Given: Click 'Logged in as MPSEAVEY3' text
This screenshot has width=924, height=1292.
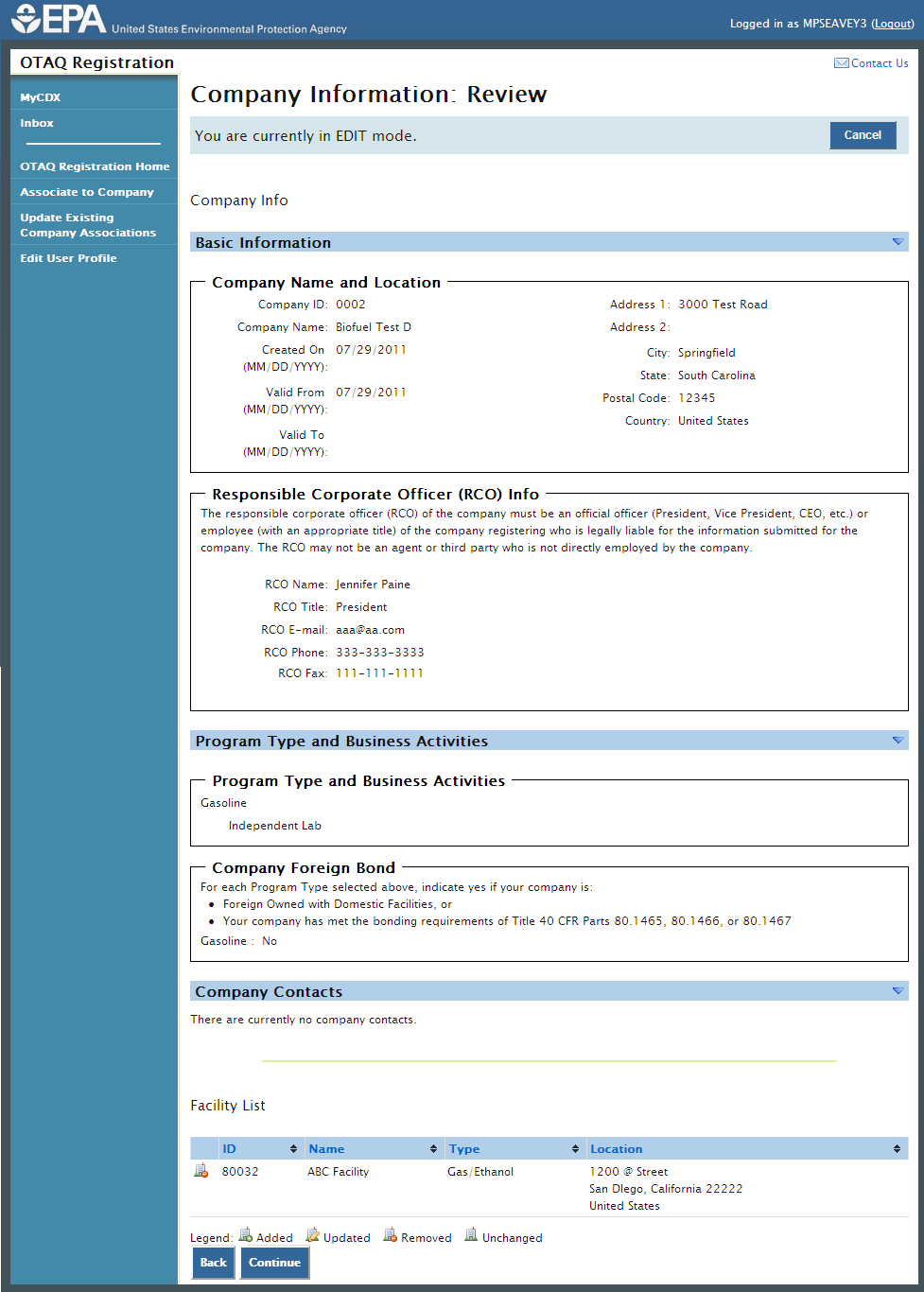Looking at the screenshot, I should (x=798, y=24).
